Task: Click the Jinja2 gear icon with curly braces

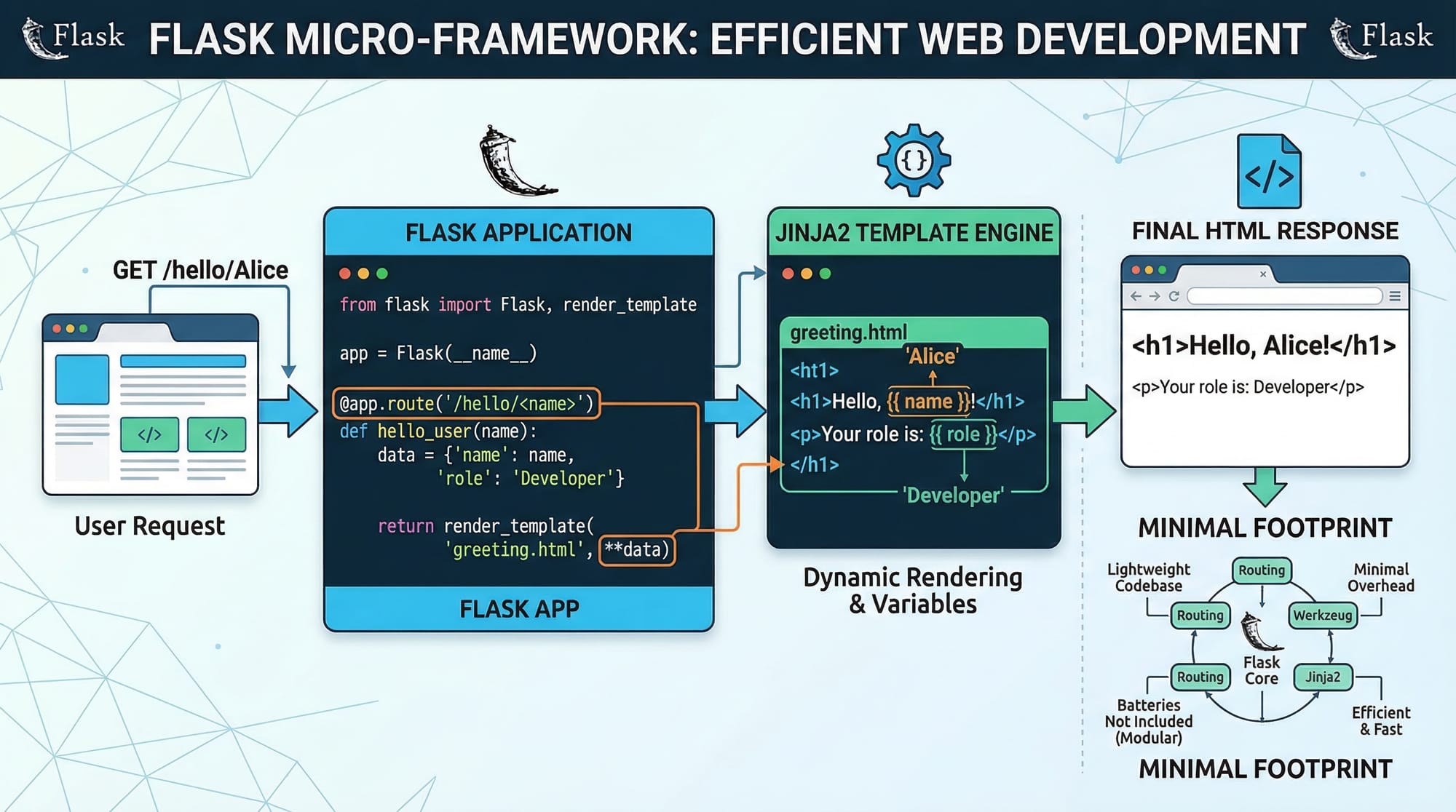Action: (x=914, y=162)
